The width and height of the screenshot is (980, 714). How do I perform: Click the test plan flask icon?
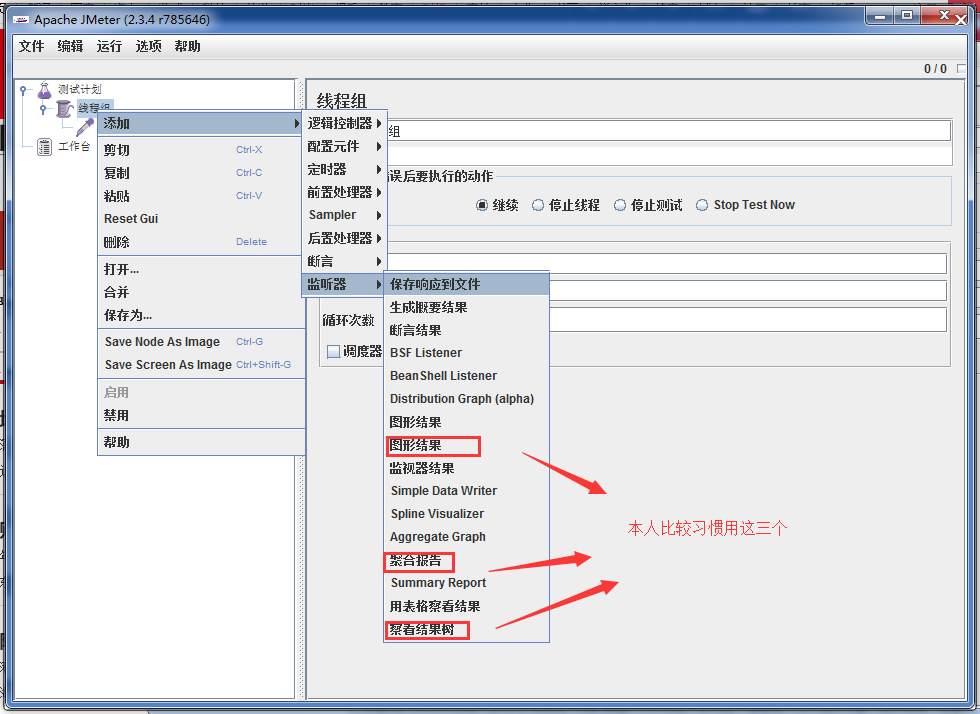44,90
